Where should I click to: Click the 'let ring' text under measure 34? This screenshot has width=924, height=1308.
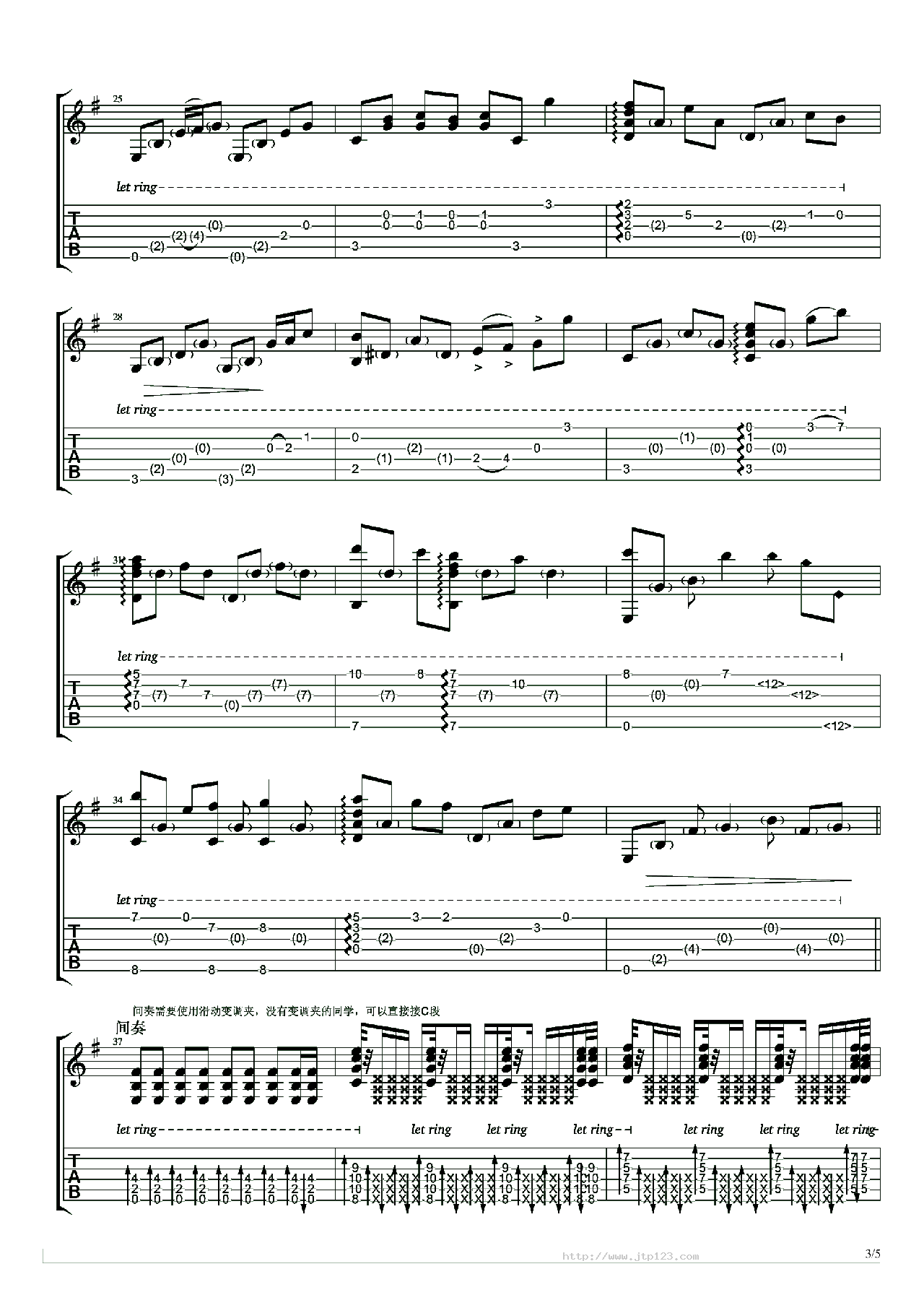[x=136, y=900]
